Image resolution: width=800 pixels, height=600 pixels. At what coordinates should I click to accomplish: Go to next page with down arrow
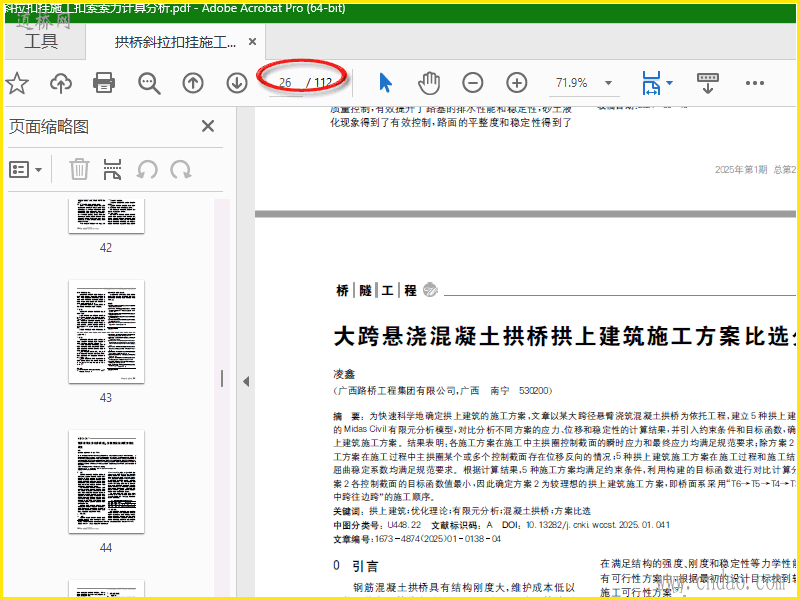(237, 83)
